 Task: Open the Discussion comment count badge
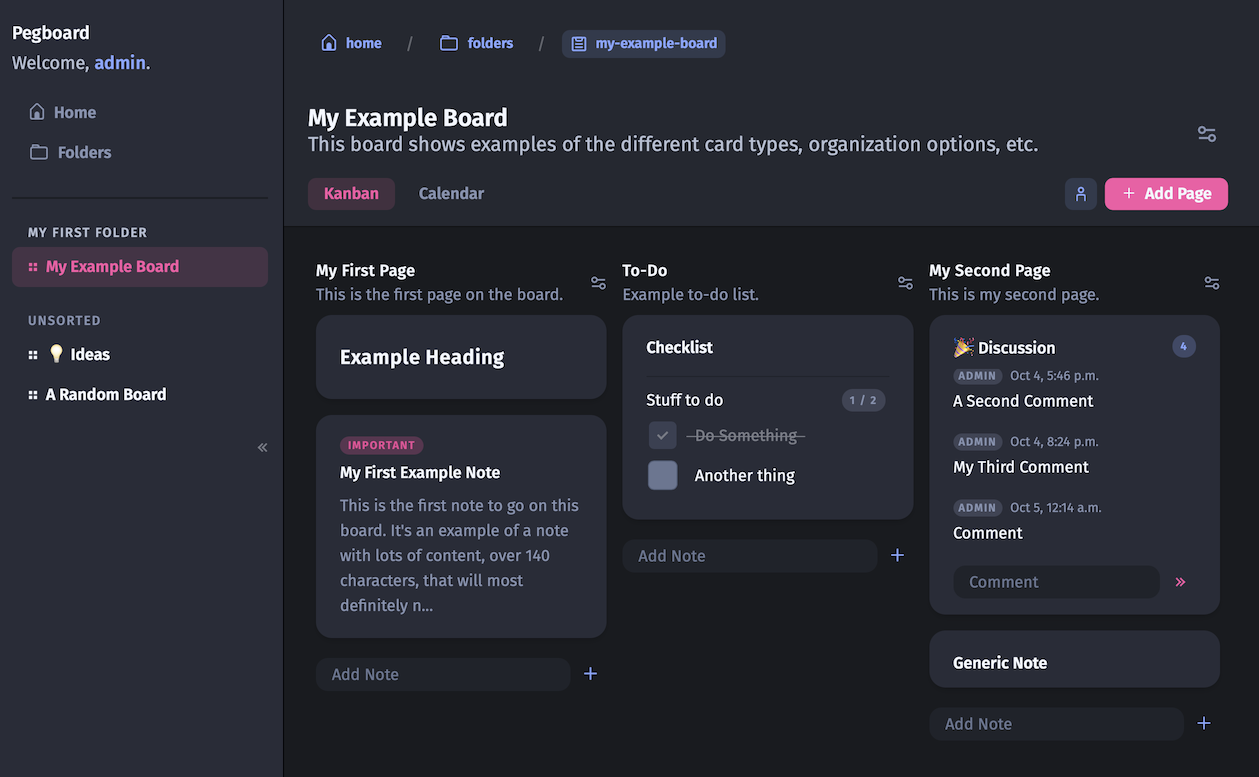[x=1183, y=347]
